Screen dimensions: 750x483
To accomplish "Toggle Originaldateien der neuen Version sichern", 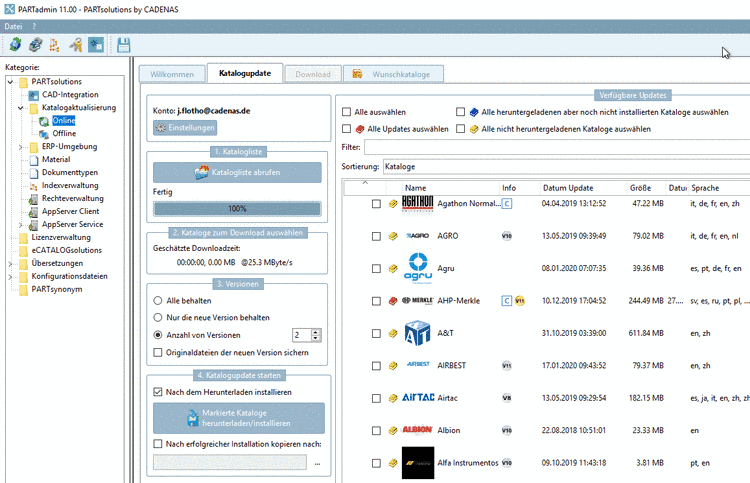I will (x=157, y=352).
